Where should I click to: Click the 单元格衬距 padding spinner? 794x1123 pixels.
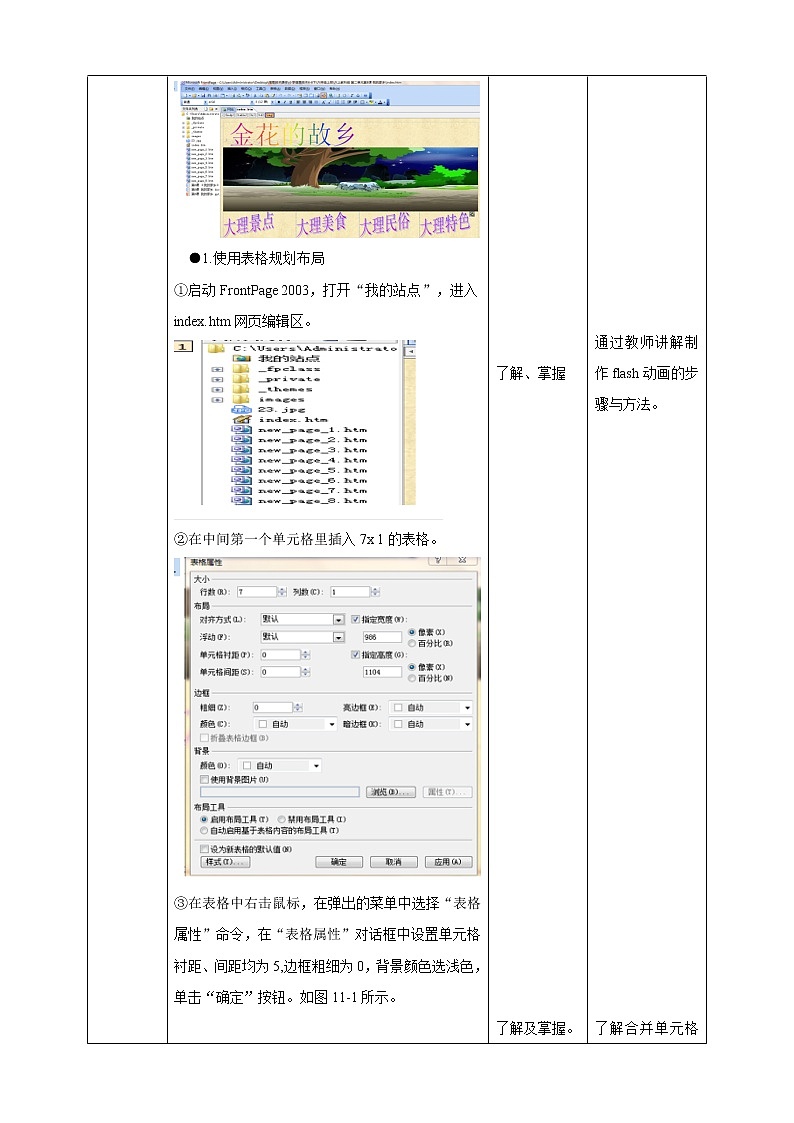coord(306,655)
